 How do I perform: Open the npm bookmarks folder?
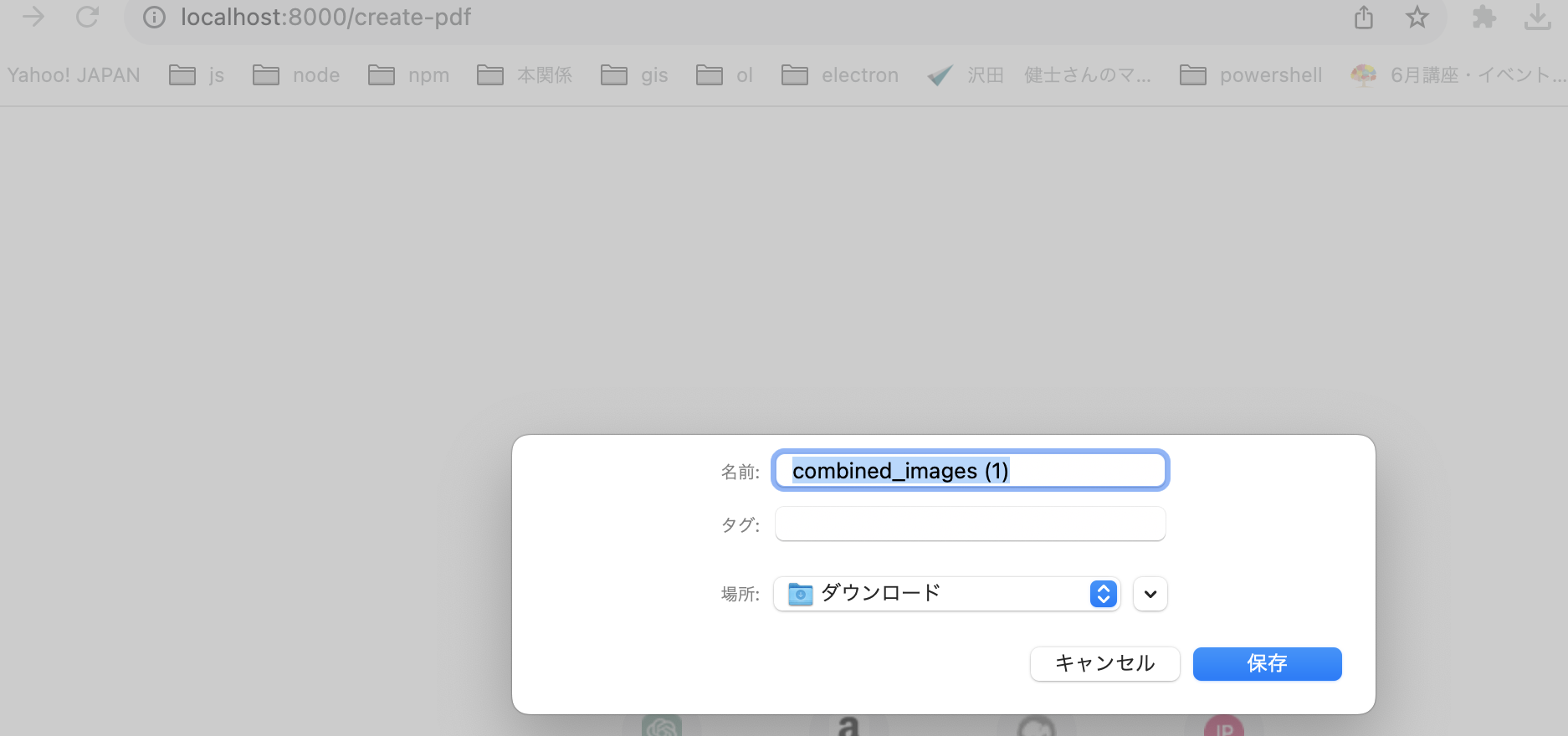click(x=408, y=75)
